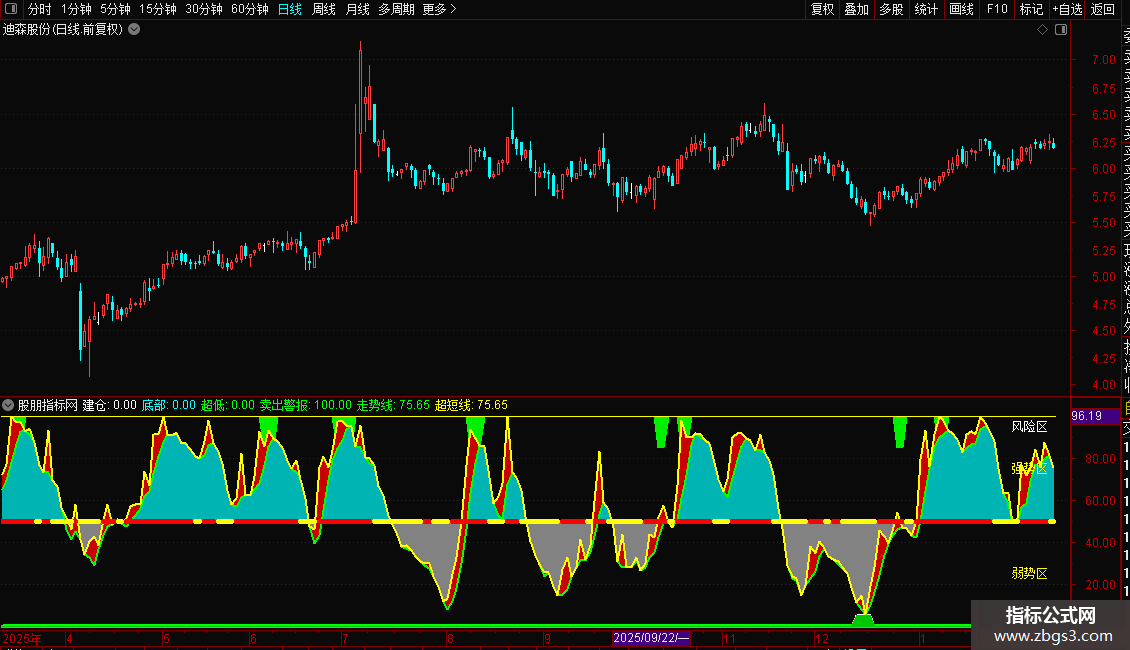Click the 卖出警报: 100.00 value
This screenshot has width=1130, height=650.
[x=306, y=405]
